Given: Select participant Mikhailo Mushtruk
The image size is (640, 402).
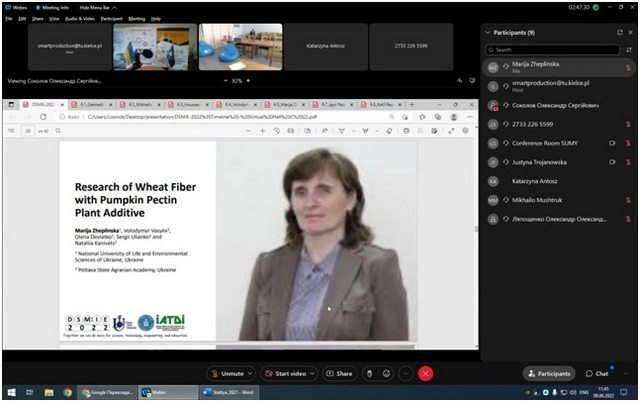Looking at the screenshot, I should click(x=558, y=200).
